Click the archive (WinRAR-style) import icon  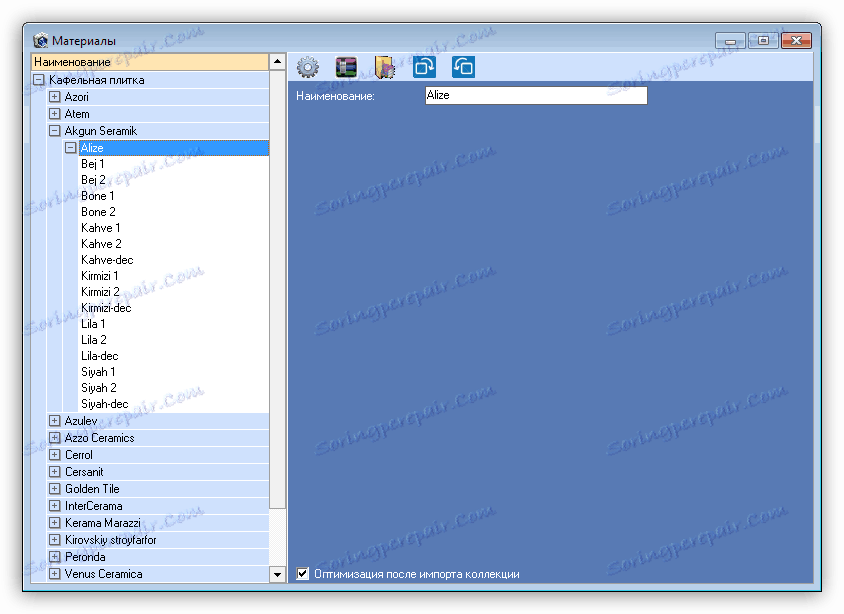[x=346, y=67]
